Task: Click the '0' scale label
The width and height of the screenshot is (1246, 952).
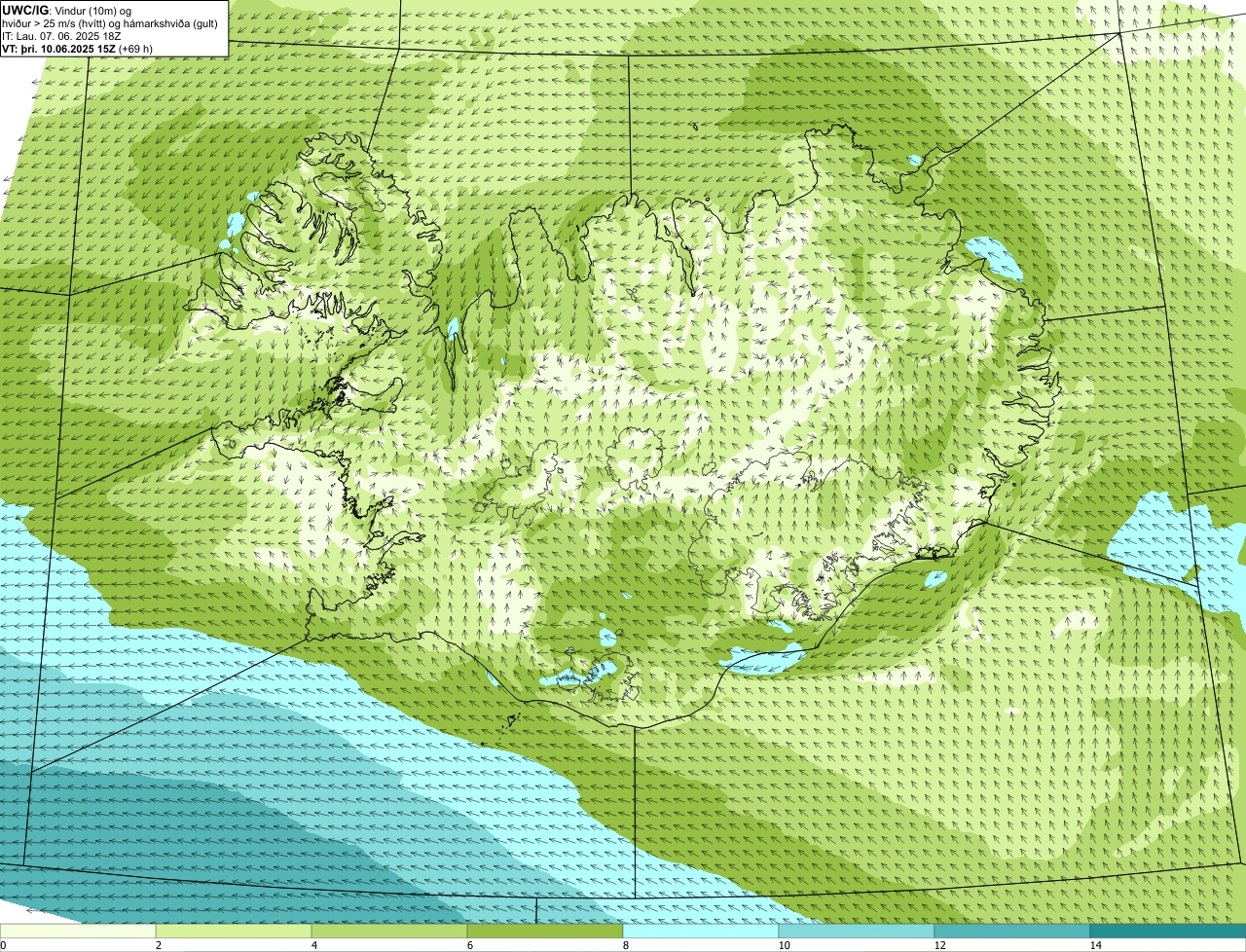Action: tap(3, 945)
